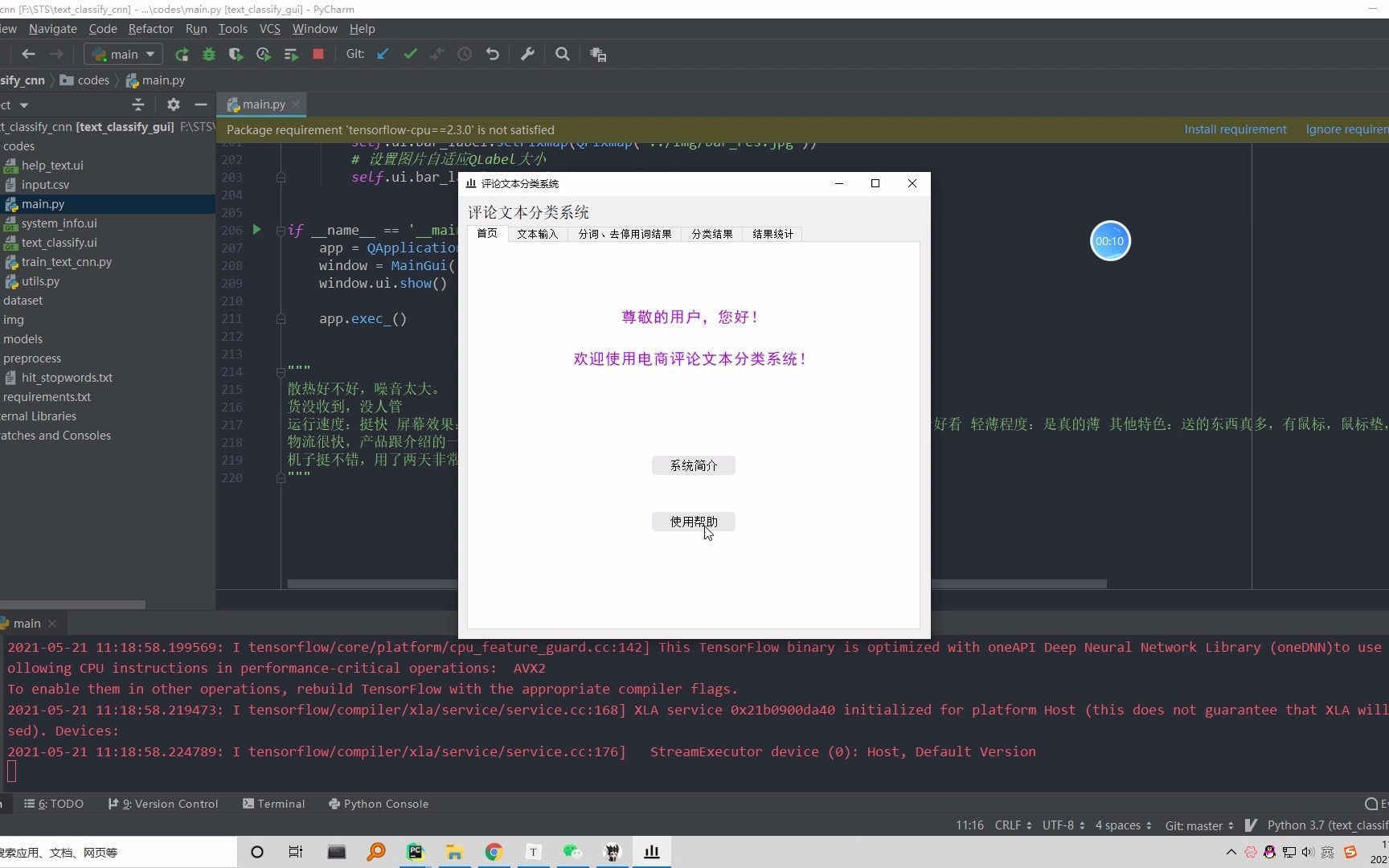Close the main.py editor tab
1389x868 pixels.
tap(296, 104)
